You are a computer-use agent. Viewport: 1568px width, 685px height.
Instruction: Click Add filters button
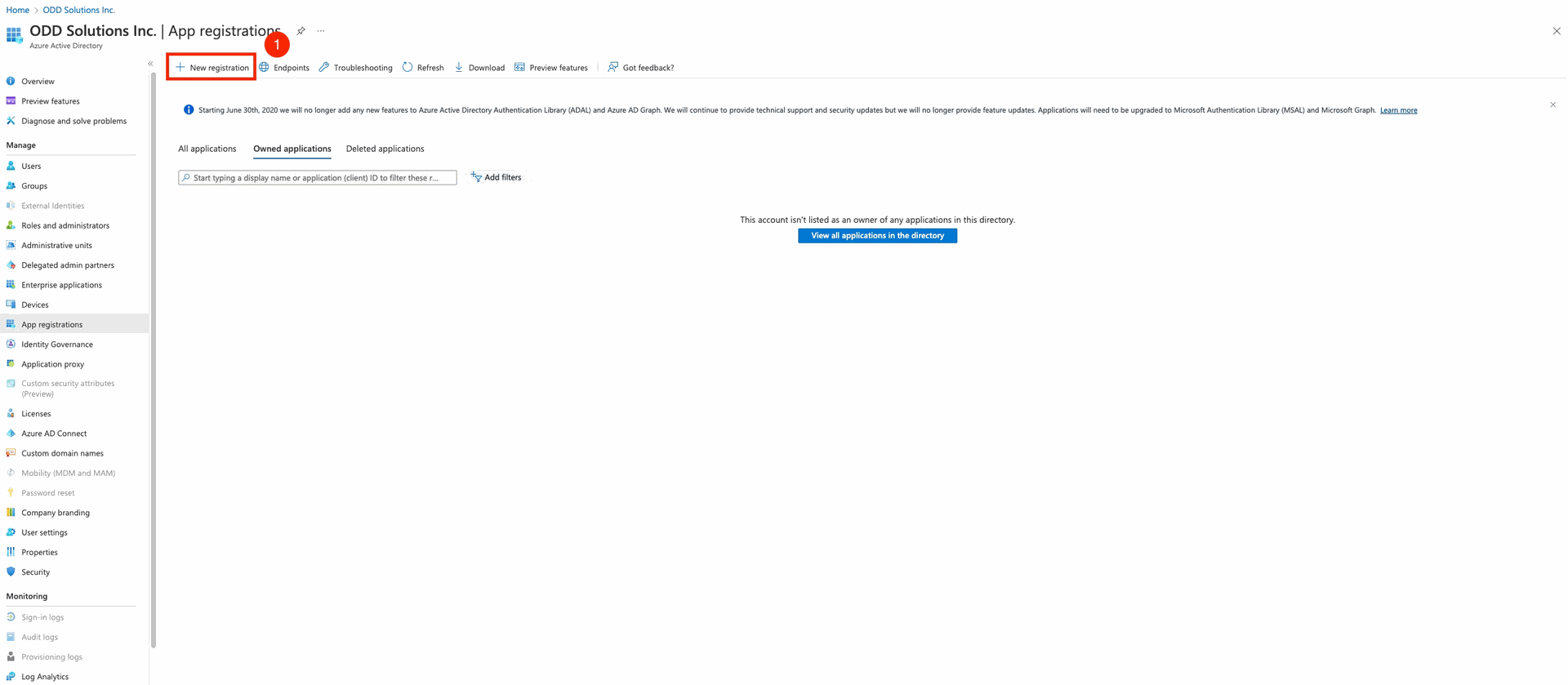(x=496, y=177)
